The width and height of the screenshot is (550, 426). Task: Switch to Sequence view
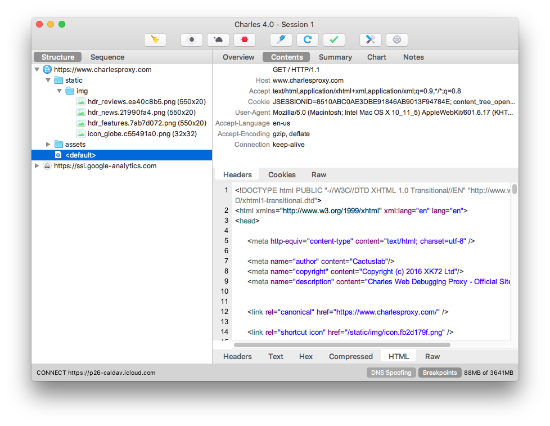click(107, 57)
